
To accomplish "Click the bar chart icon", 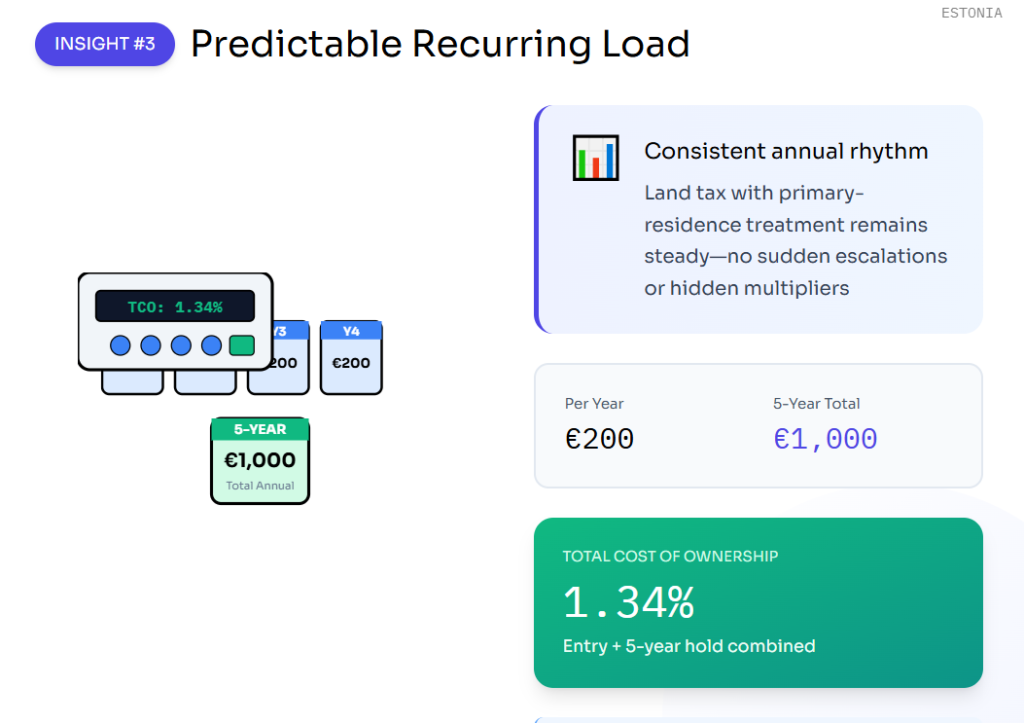I will [595, 158].
